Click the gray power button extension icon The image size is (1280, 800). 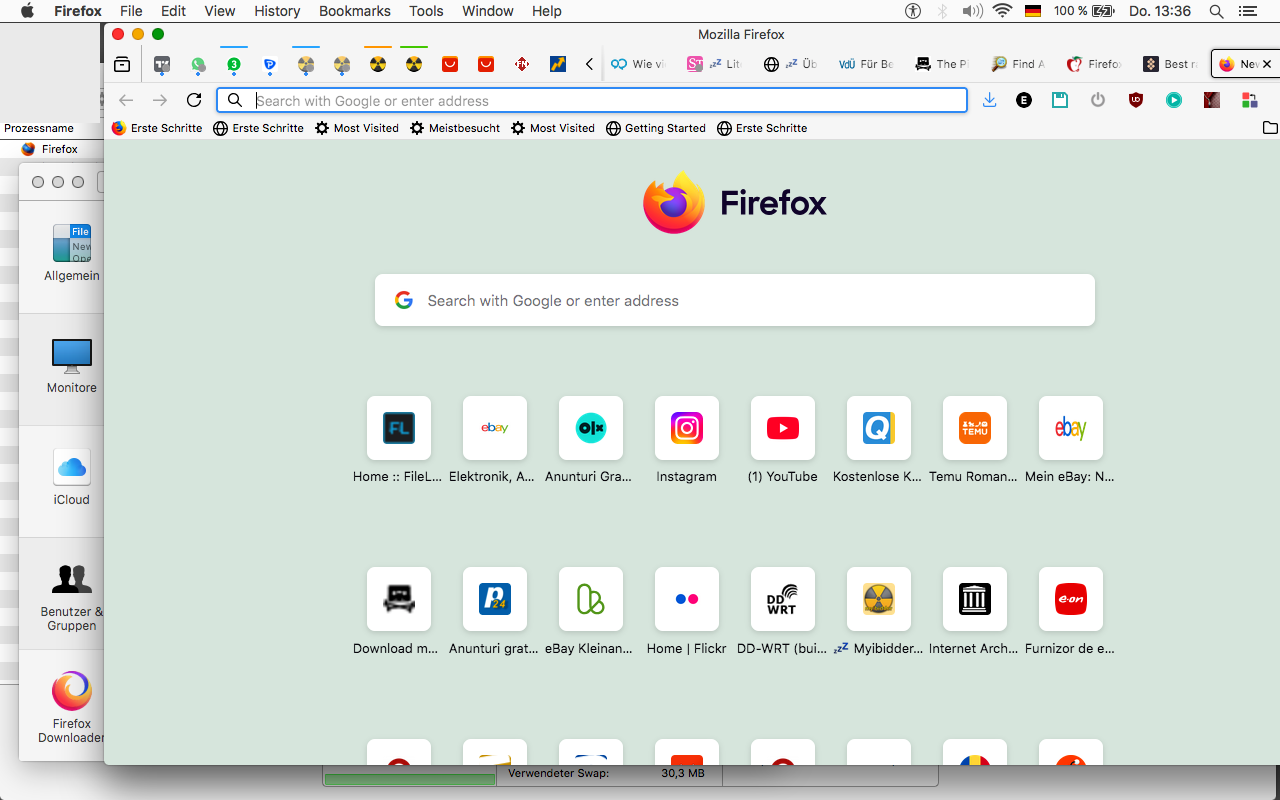click(1098, 100)
